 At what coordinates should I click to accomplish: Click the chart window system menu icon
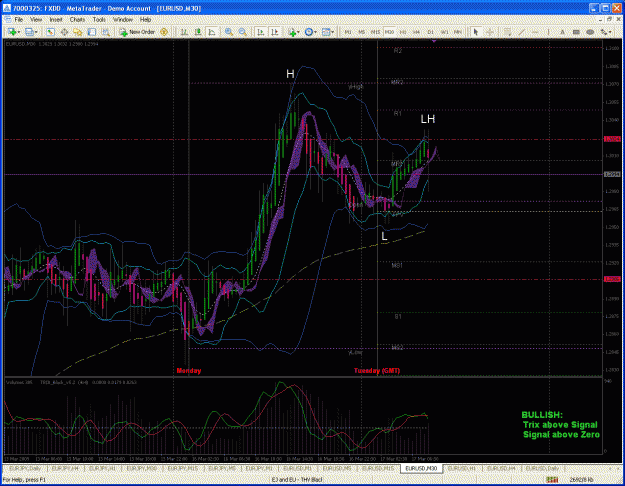[x=7, y=19]
